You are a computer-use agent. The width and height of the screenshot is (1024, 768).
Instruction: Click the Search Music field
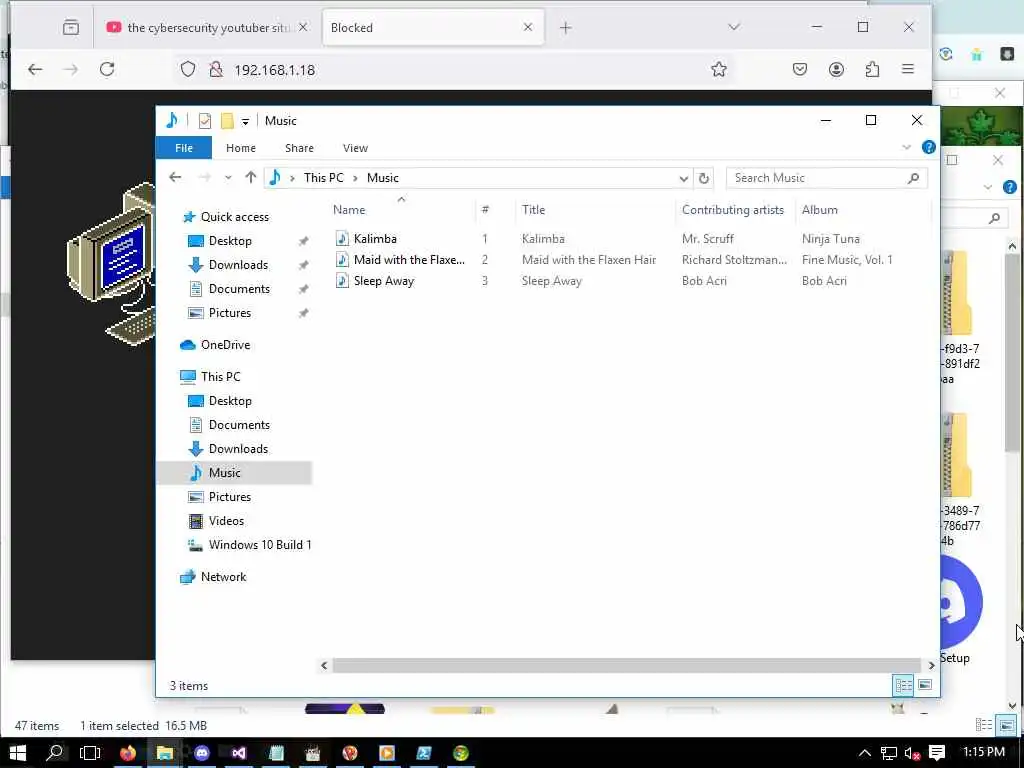pos(826,178)
